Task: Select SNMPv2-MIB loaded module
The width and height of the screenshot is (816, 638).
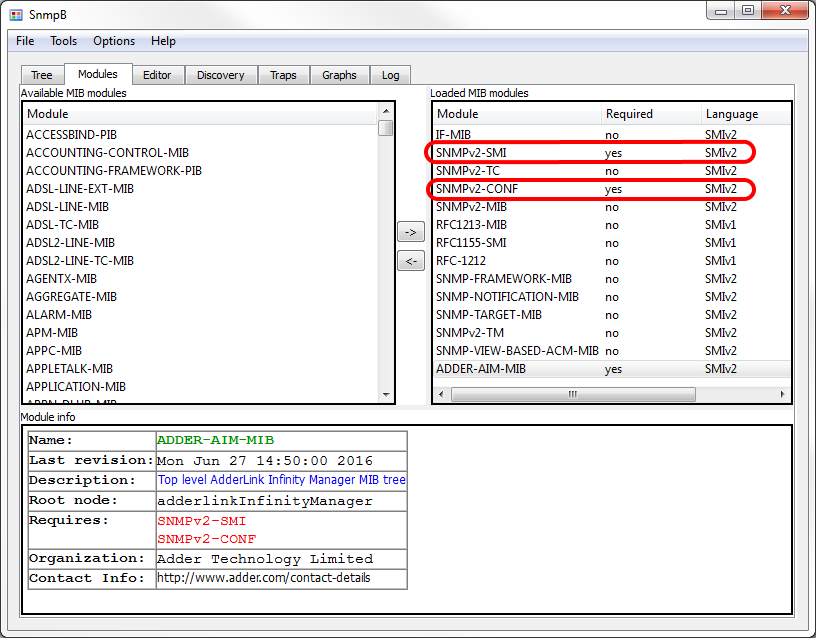Action: click(x=612, y=207)
